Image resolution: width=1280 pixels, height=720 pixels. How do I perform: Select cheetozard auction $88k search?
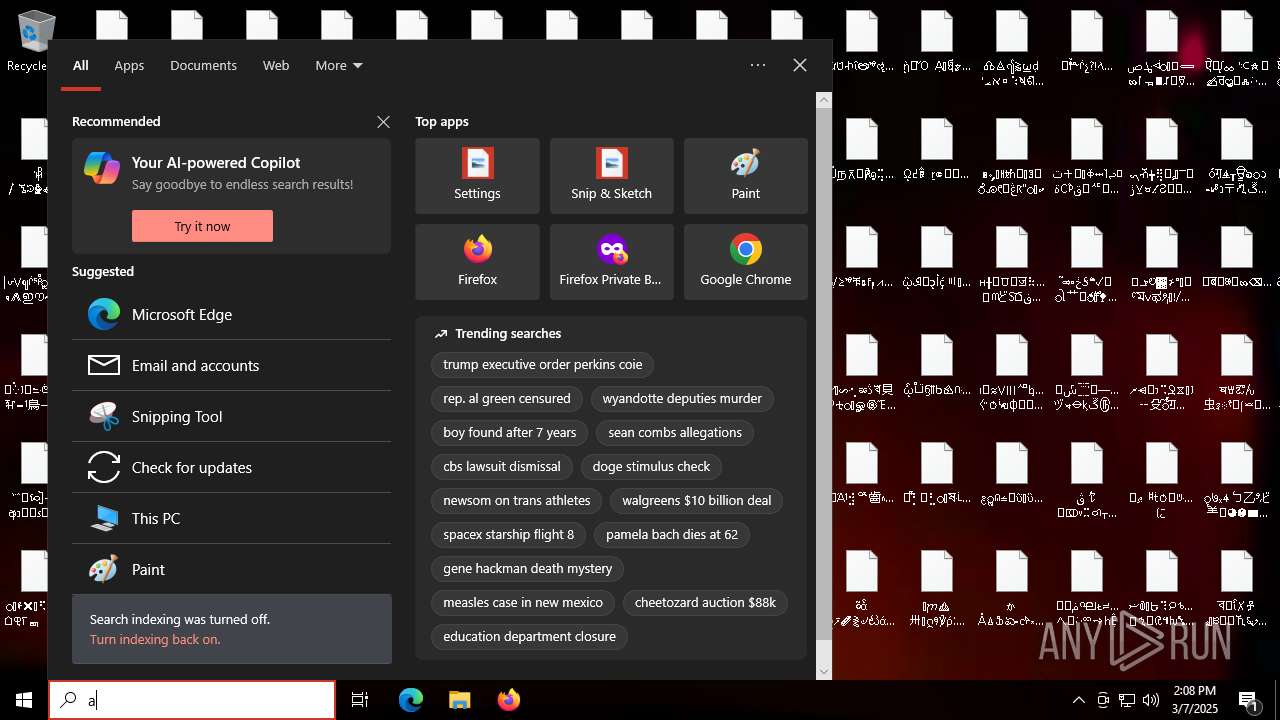(705, 602)
